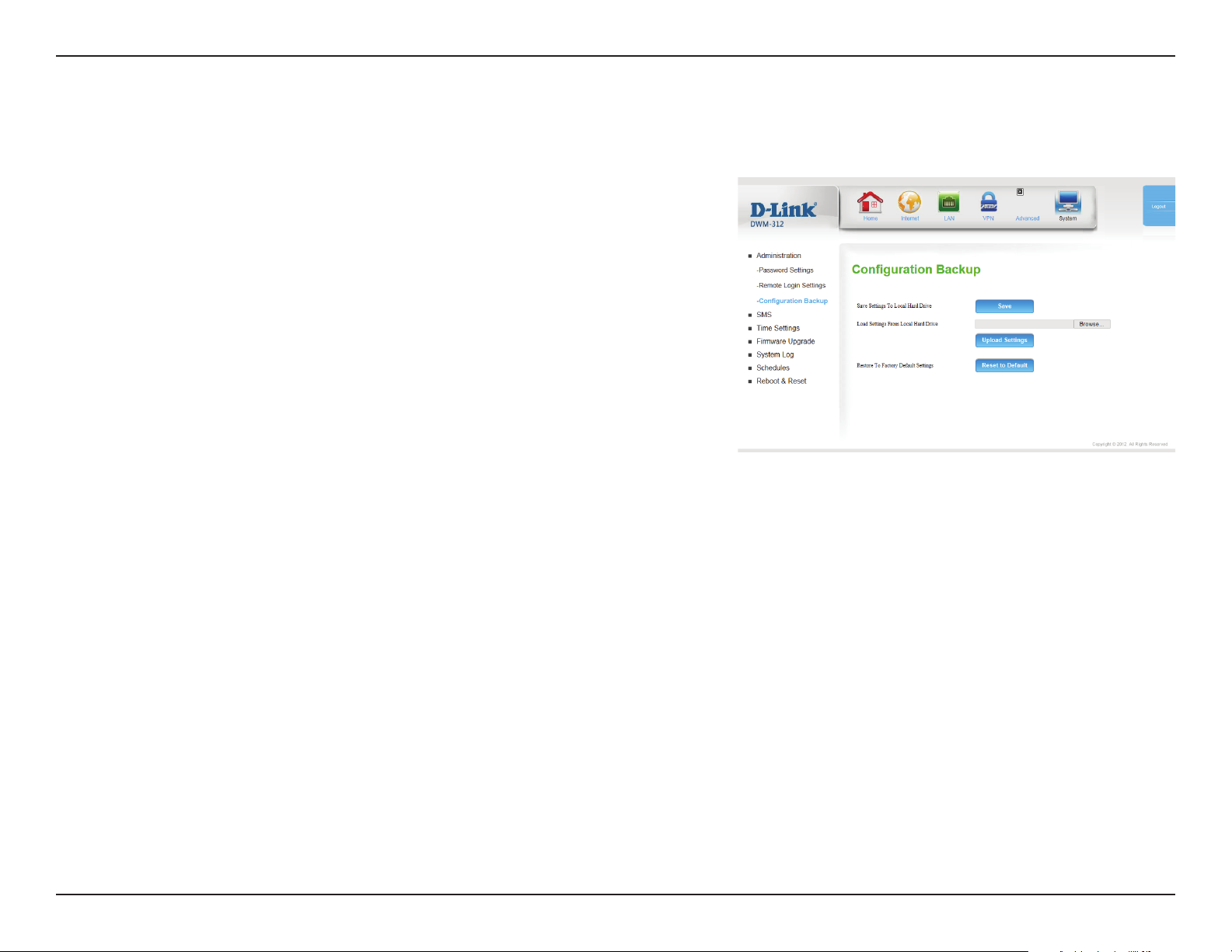Click the D-Link logo
The height and width of the screenshot is (952, 1232).
783,209
